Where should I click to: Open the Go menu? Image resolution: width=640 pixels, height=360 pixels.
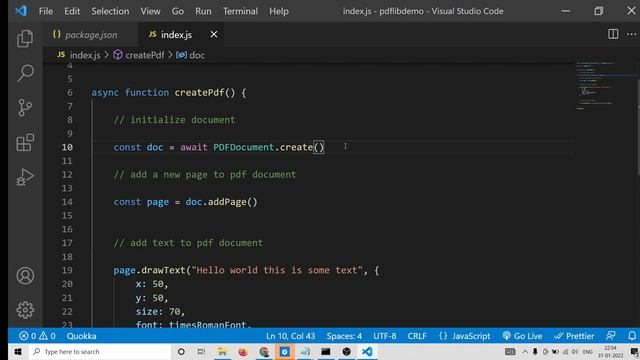(178, 11)
